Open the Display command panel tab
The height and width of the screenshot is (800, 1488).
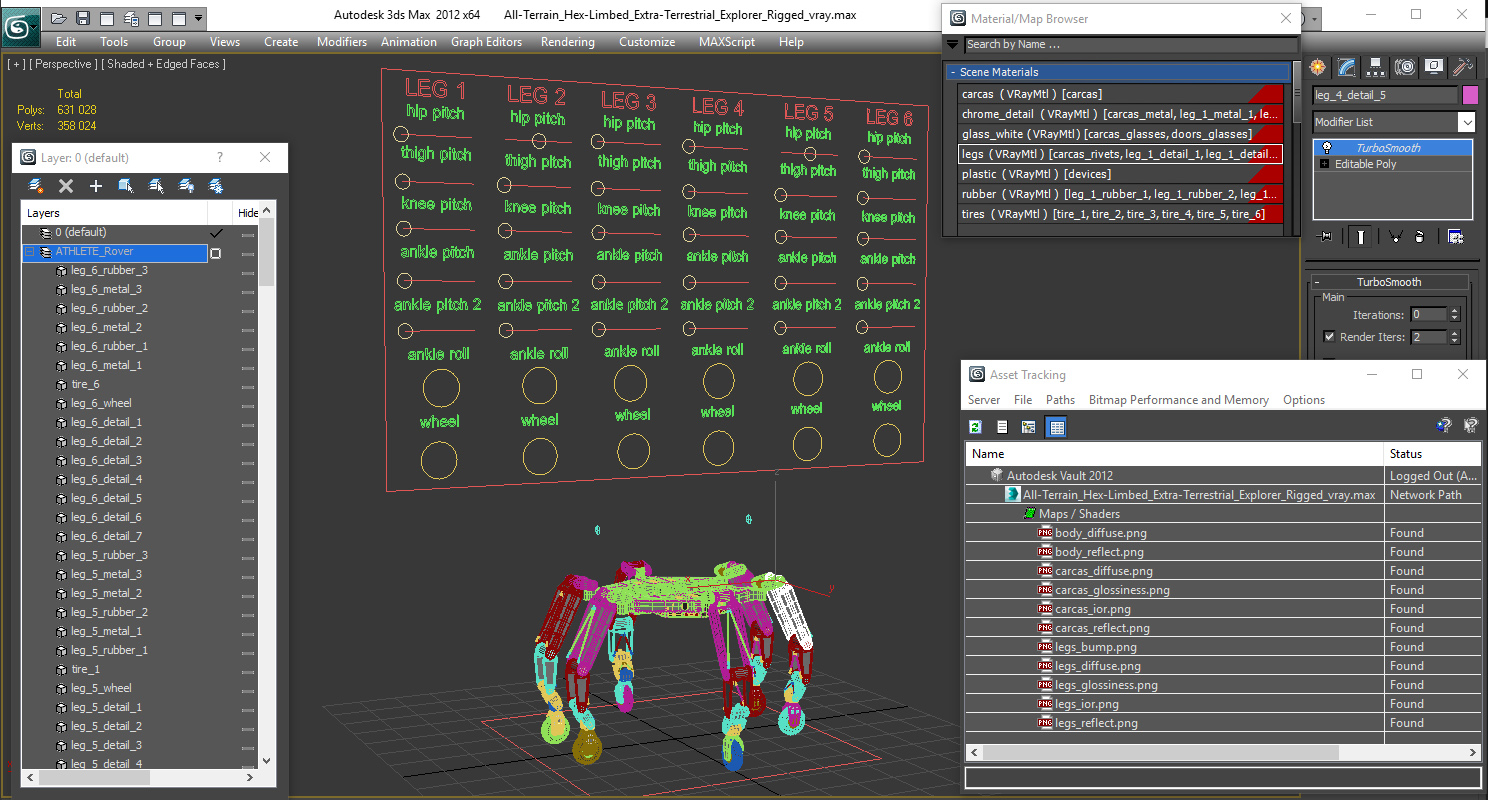1434,67
